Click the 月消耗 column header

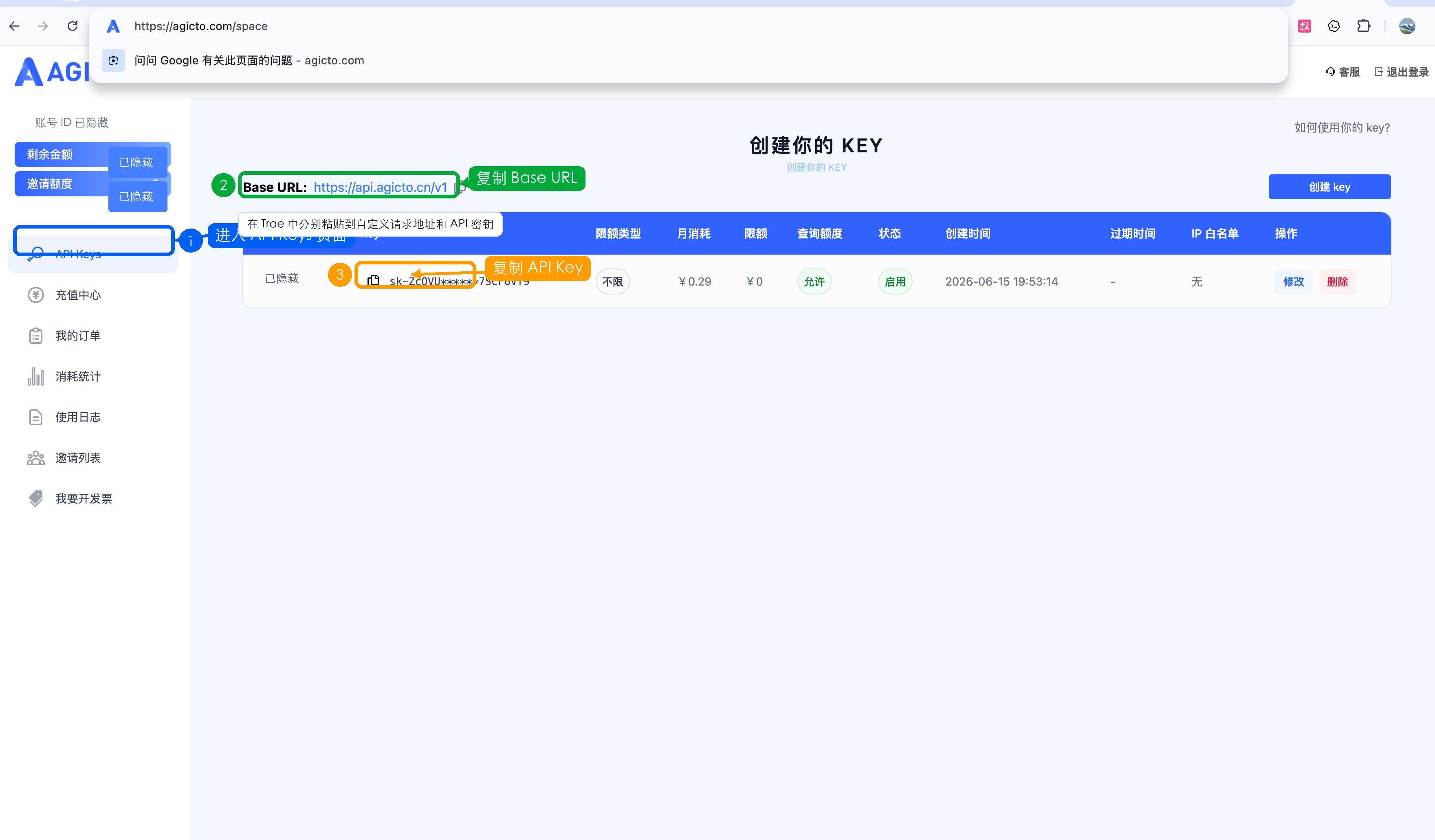[x=693, y=233]
